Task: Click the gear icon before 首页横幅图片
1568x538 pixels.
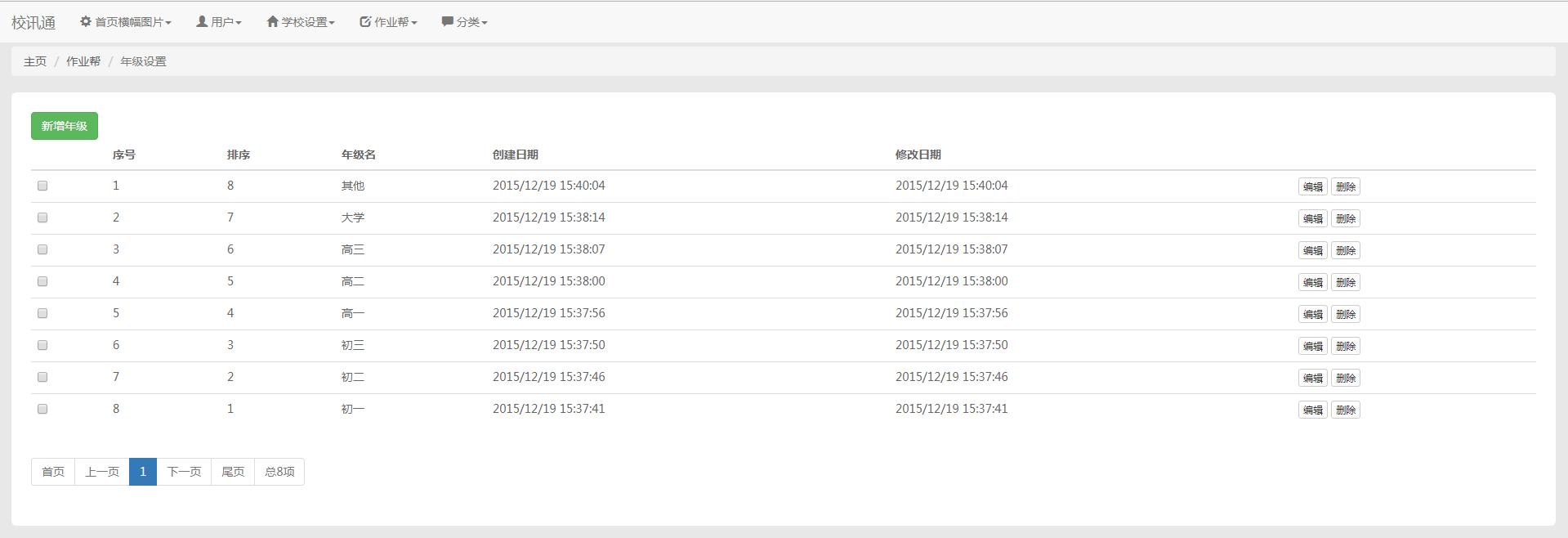Action: (86, 22)
